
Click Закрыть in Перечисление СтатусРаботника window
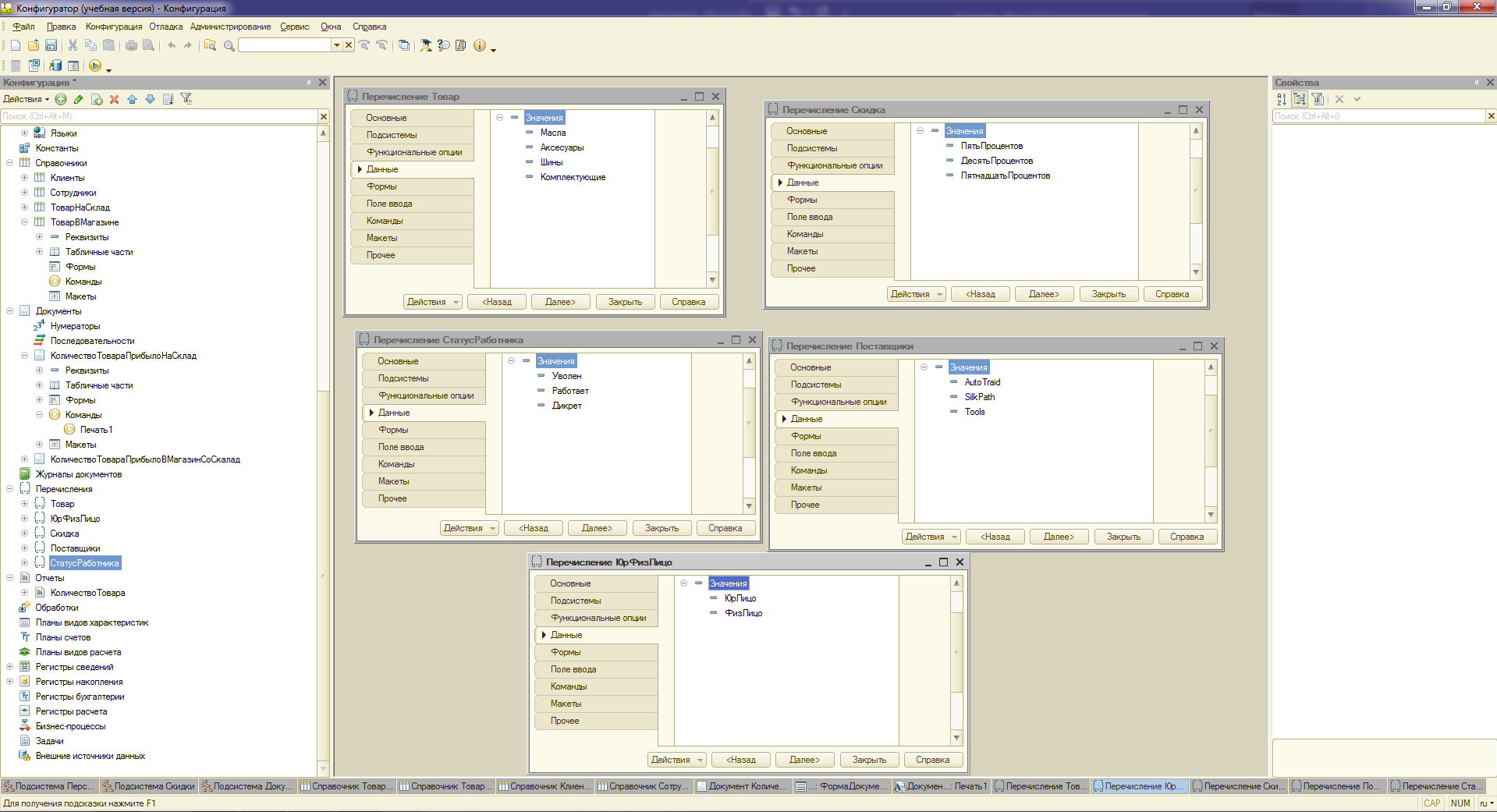(662, 528)
